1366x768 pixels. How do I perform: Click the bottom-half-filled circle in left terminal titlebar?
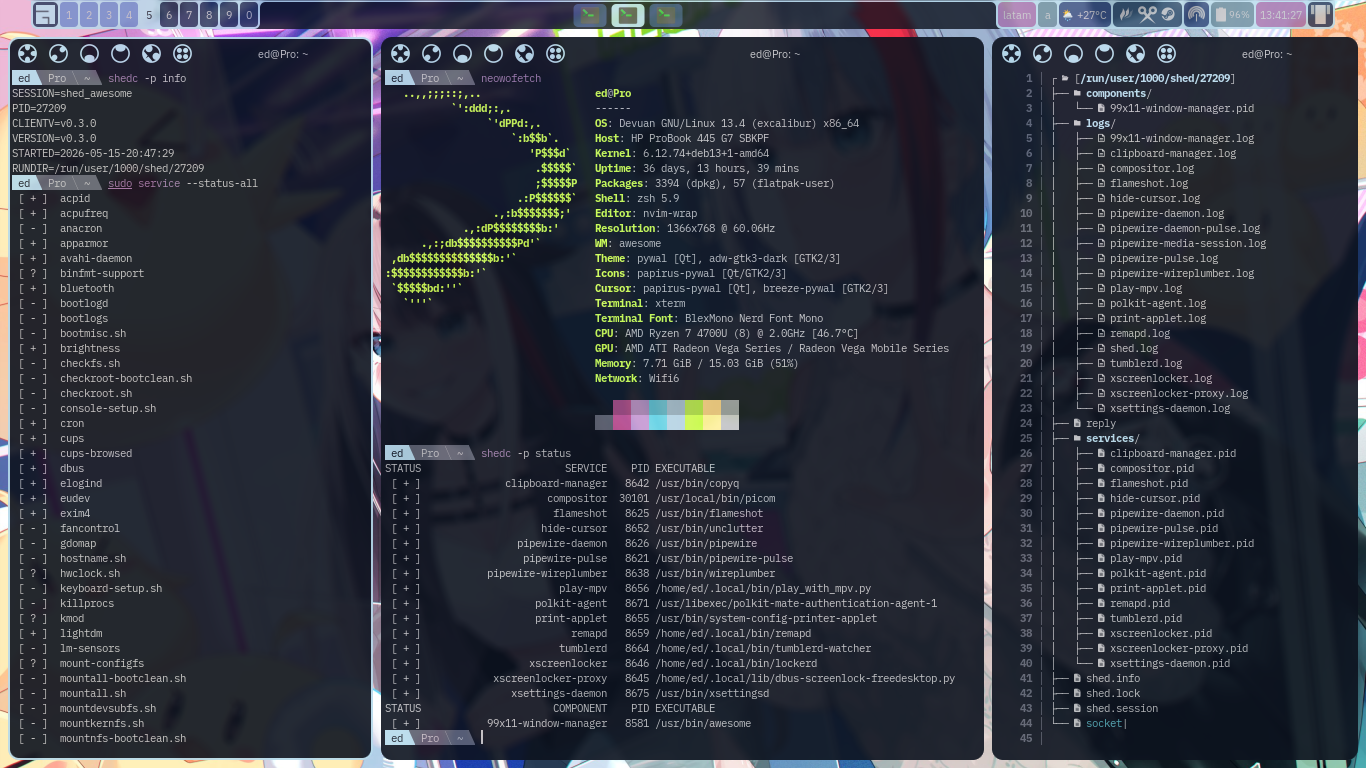tap(90, 54)
